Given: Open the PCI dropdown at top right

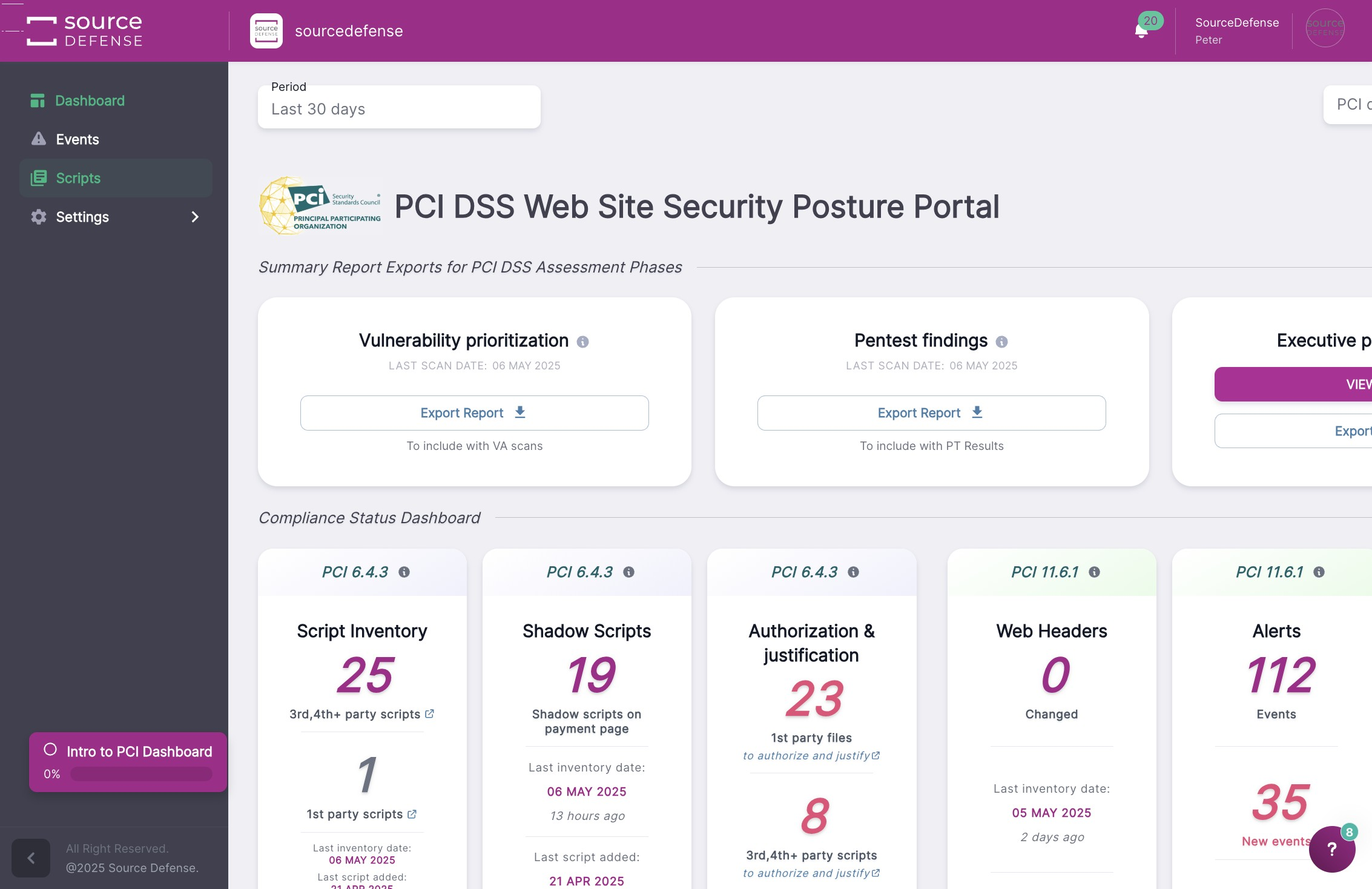Looking at the screenshot, I should [1349, 105].
